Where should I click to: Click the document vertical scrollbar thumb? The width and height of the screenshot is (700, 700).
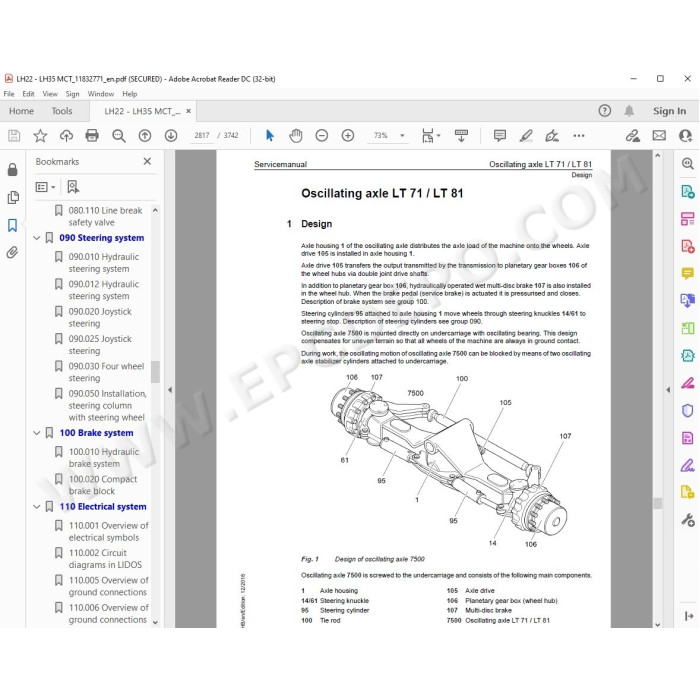click(x=657, y=503)
